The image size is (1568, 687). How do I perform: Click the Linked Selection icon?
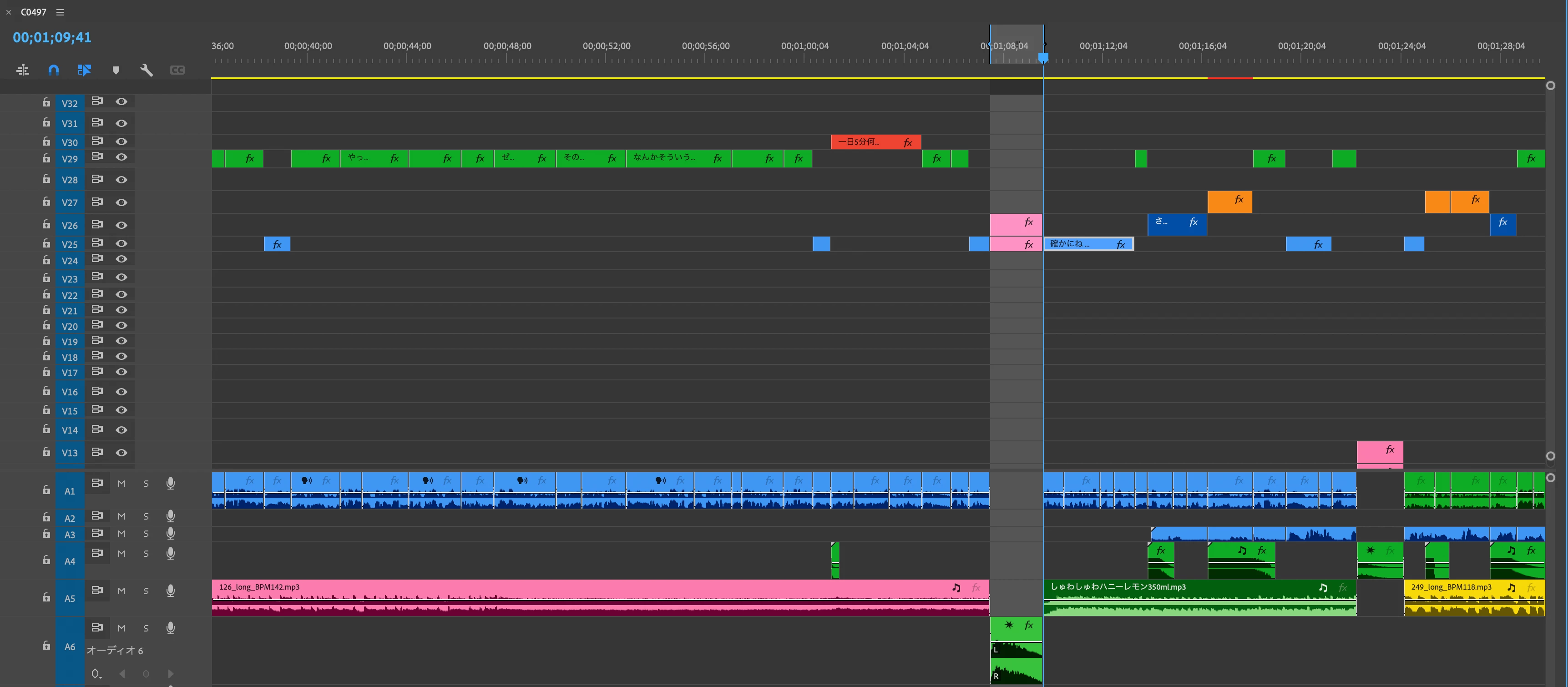85,70
